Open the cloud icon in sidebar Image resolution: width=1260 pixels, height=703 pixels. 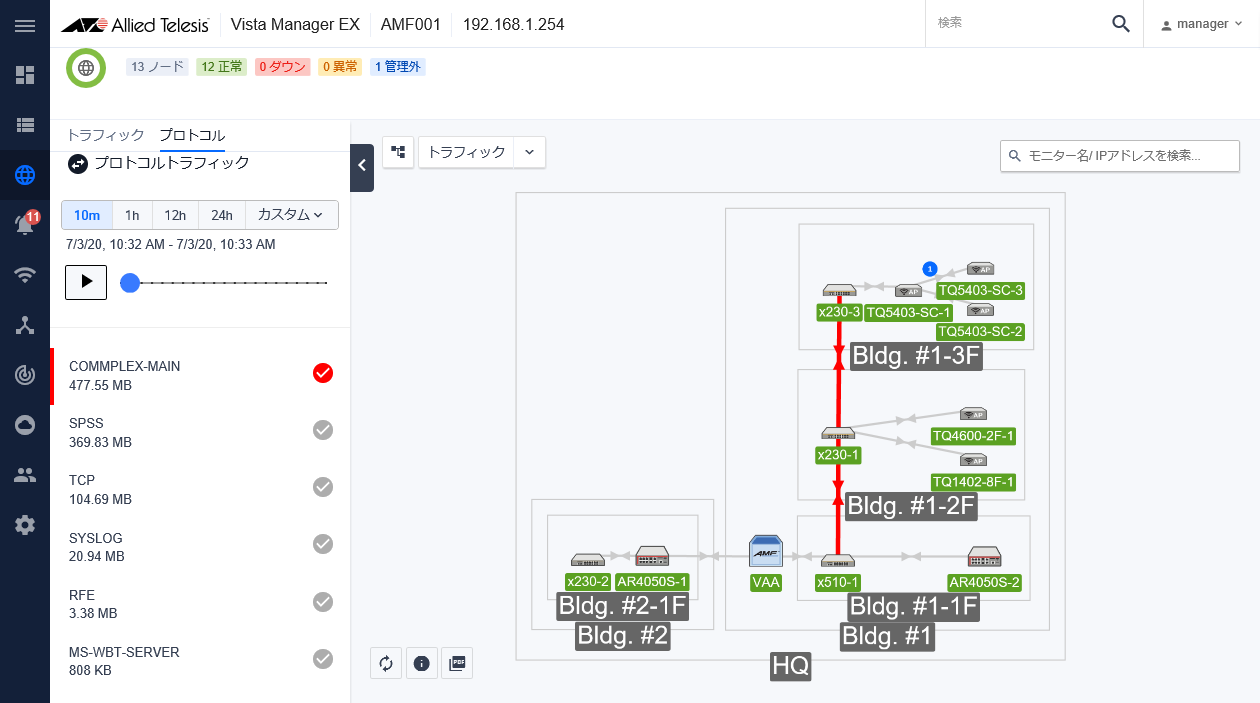pyautogui.click(x=25, y=425)
